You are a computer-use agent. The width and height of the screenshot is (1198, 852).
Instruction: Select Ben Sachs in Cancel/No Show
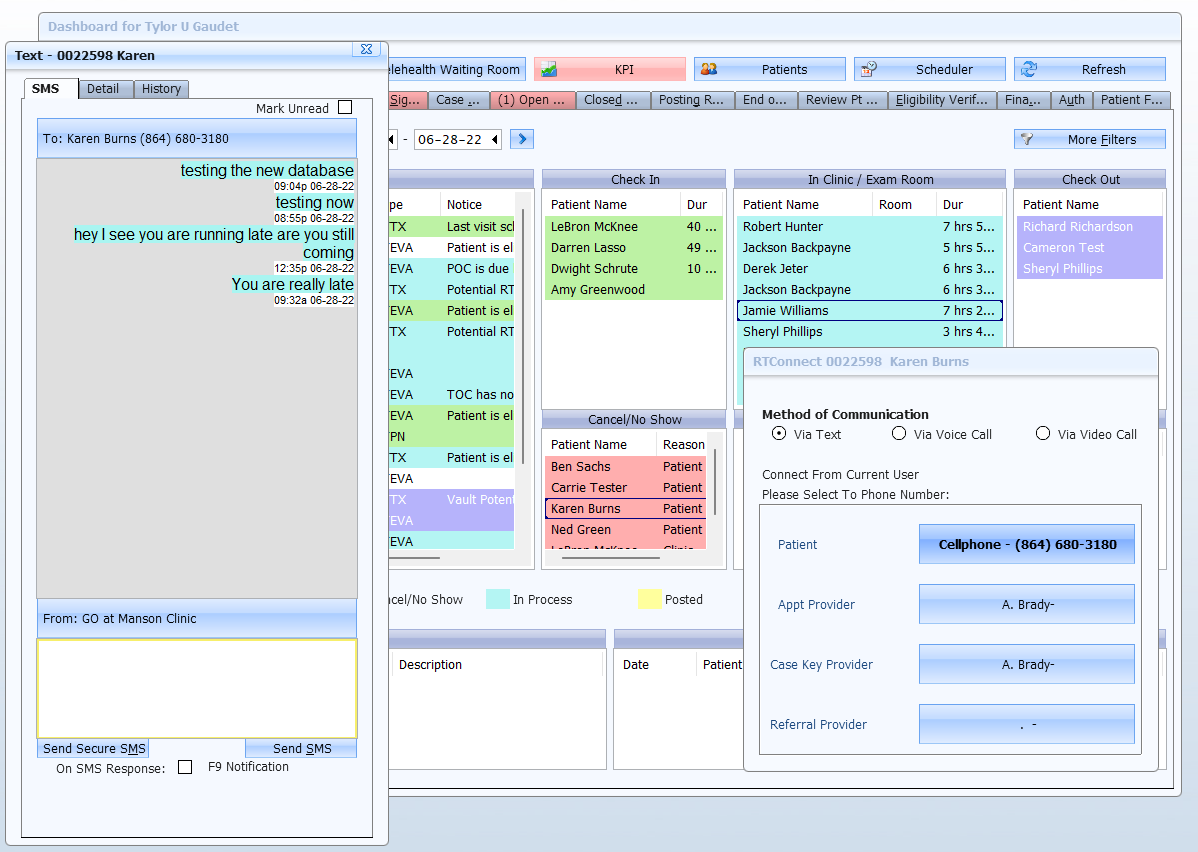click(626, 466)
